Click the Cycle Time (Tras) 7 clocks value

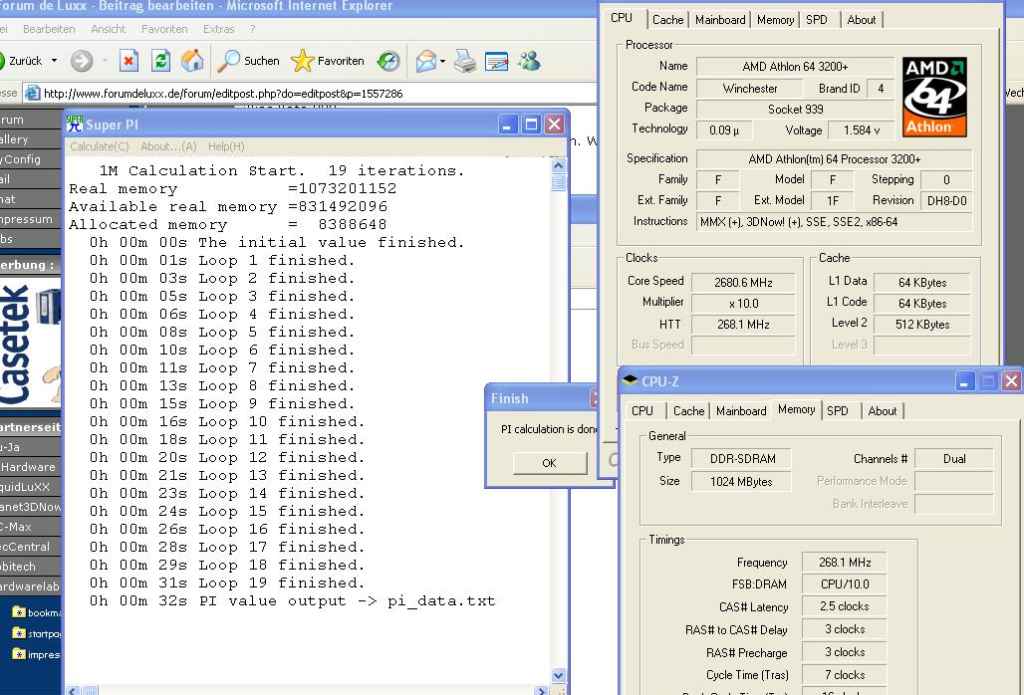pos(844,675)
